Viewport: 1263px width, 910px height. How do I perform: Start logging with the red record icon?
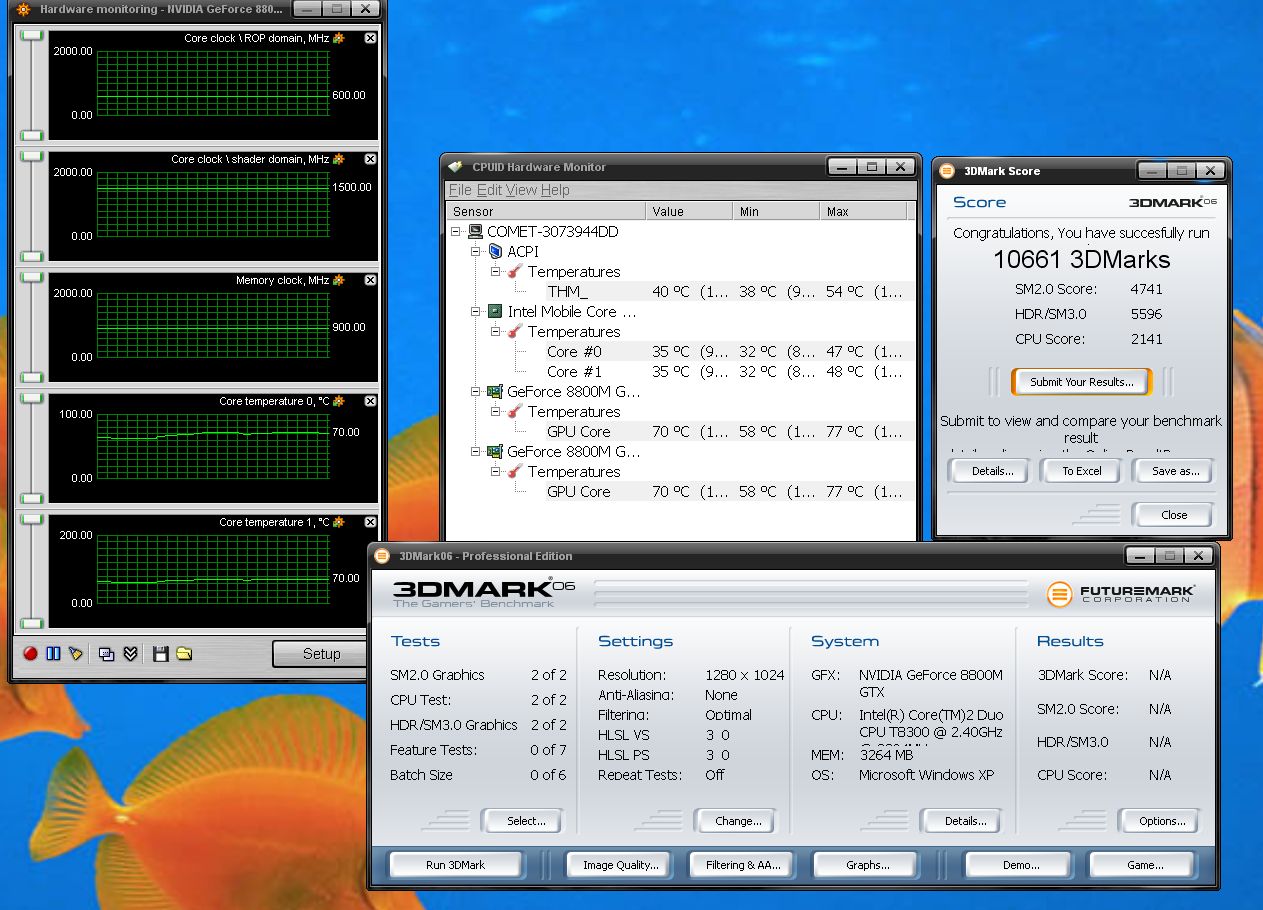[30, 654]
